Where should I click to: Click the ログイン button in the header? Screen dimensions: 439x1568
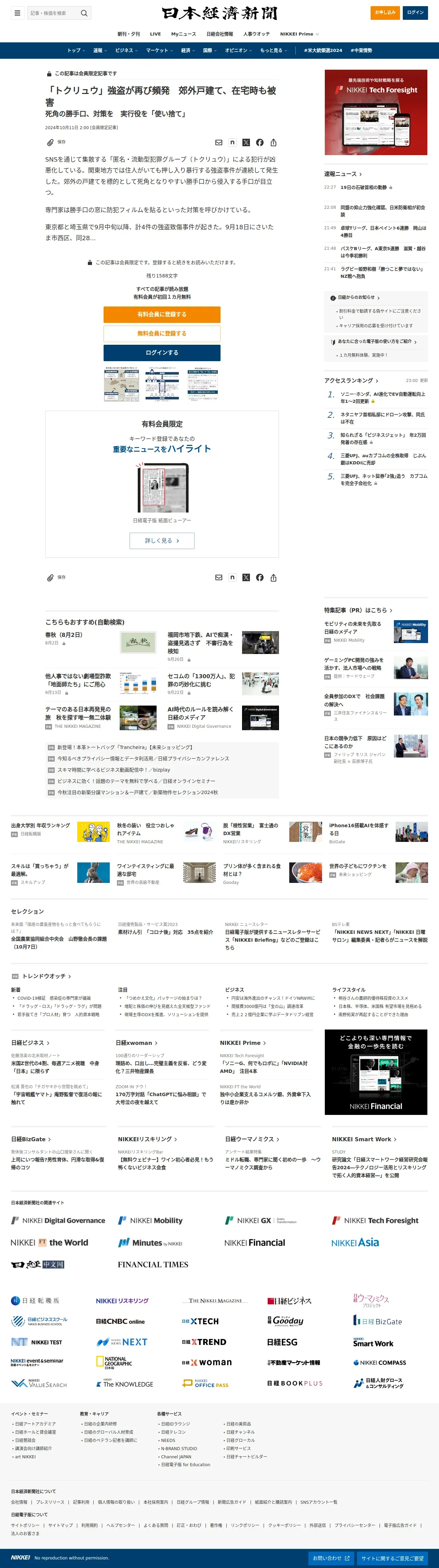pos(415,13)
